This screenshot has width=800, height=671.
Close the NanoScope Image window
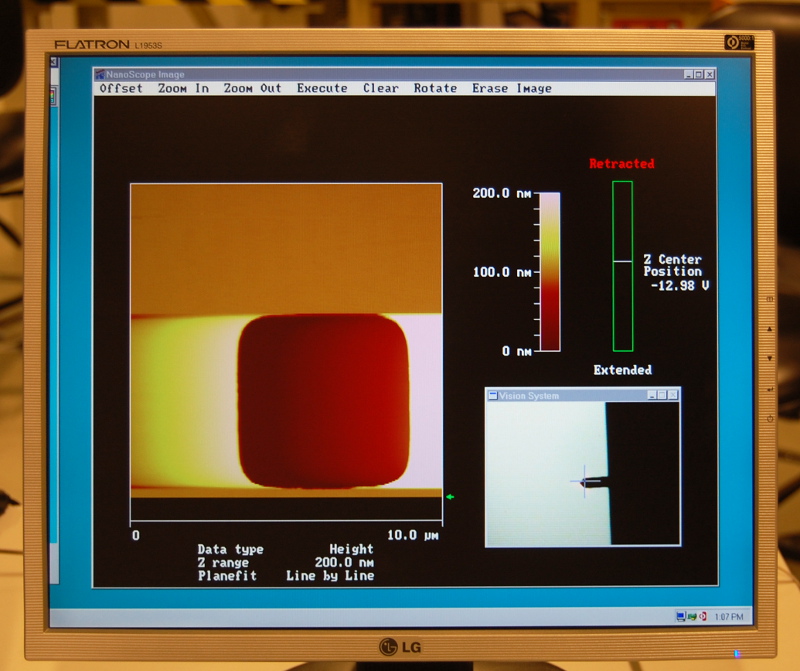(x=709, y=74)
